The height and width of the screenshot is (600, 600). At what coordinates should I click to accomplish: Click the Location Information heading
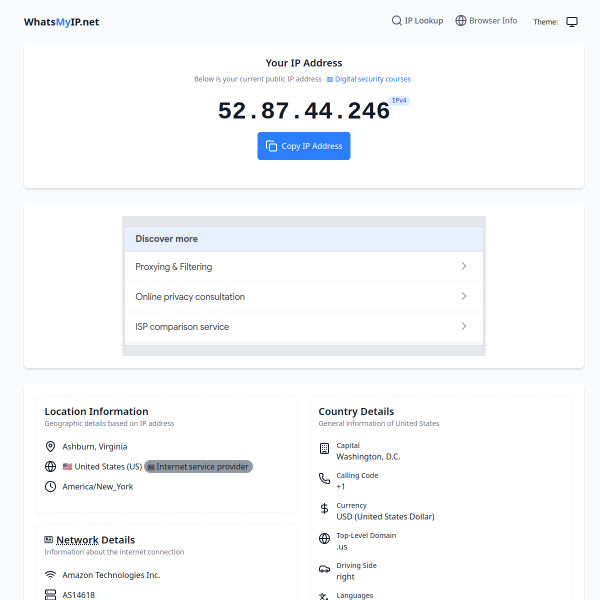click(x=96, y=412)
